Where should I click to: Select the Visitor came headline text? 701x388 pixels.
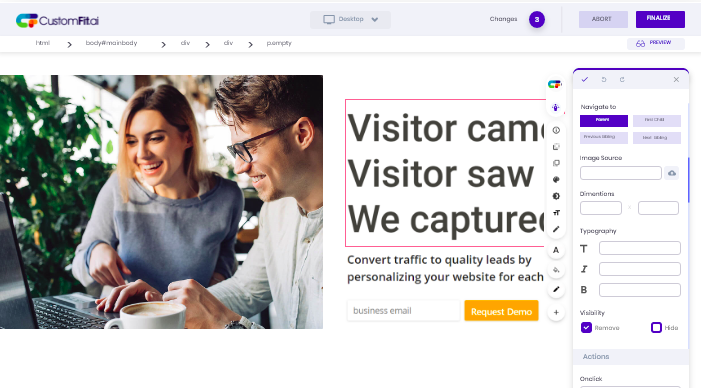(447, 129)
